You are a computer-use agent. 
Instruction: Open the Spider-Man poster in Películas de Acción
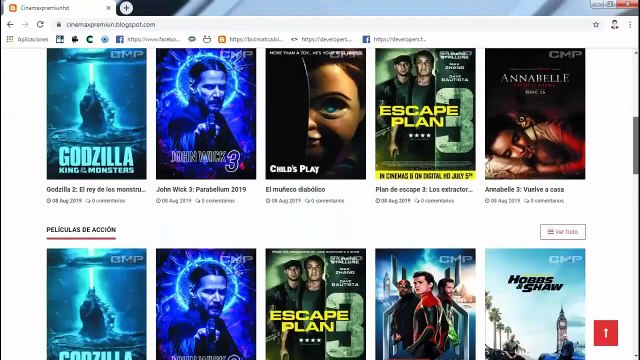coord(425,304)
